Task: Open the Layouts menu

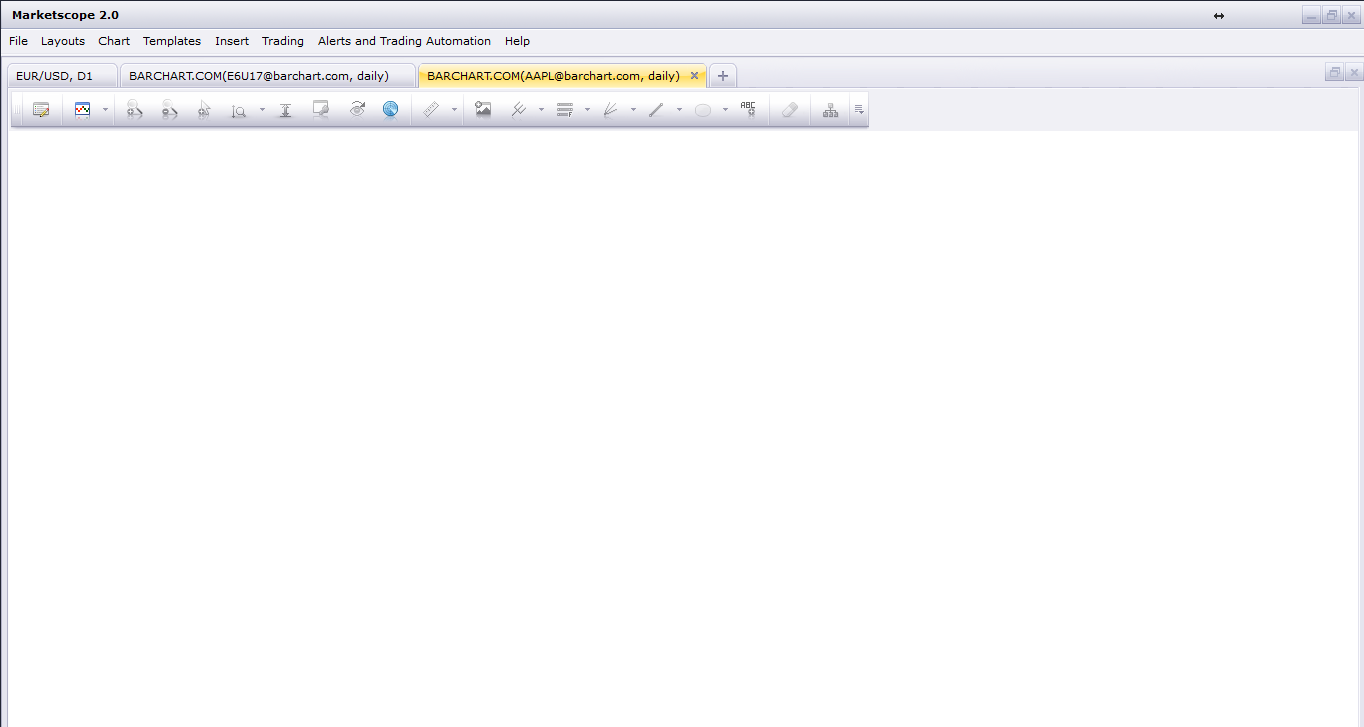Action: pos(63,41)
